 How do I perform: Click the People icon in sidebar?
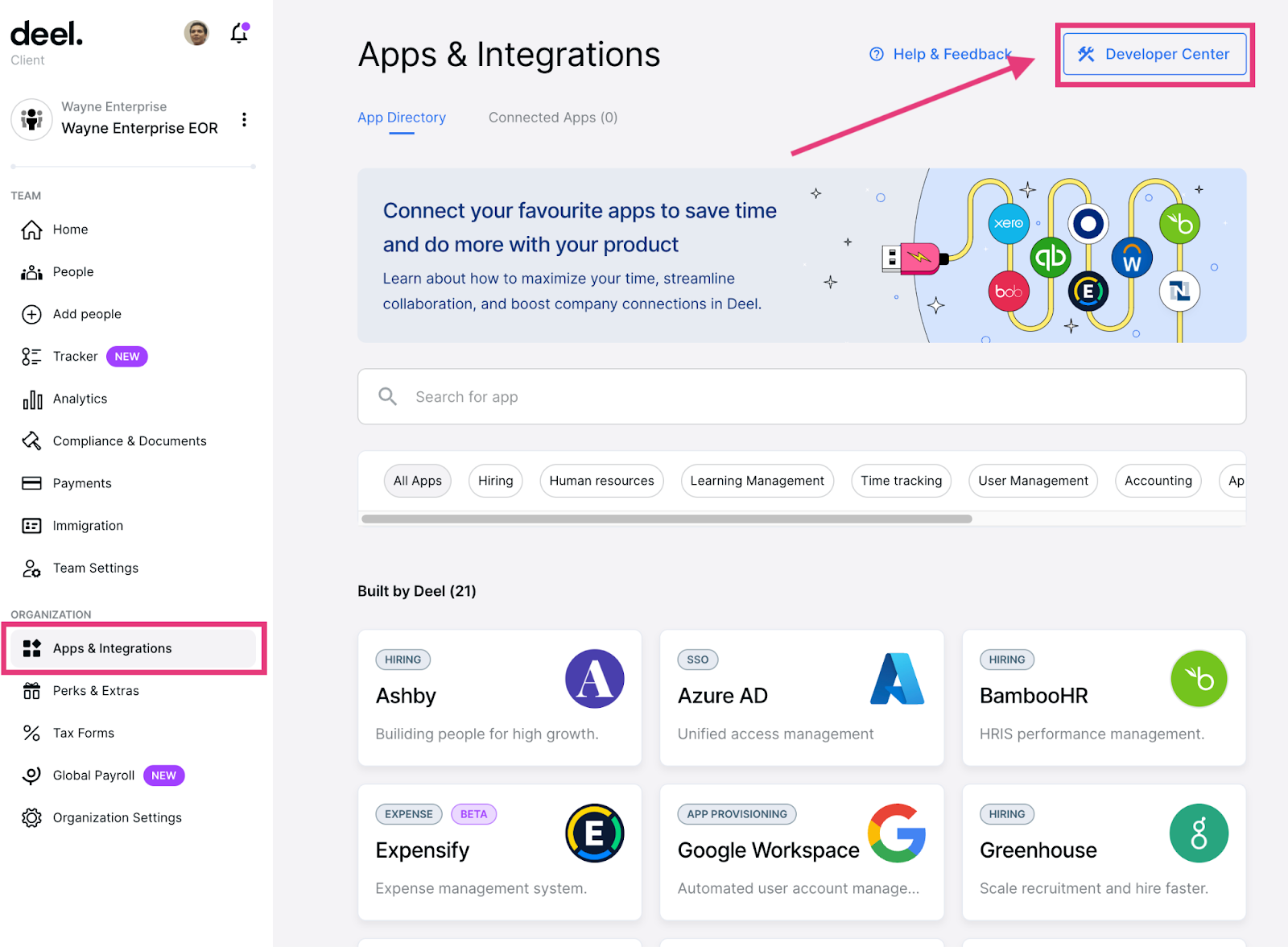[x=31, y=272]
